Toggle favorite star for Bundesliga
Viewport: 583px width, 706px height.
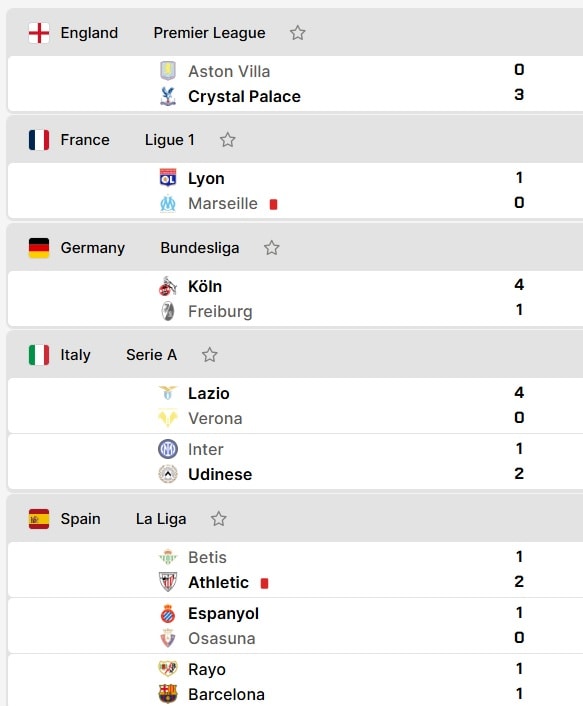coord(271,248)
